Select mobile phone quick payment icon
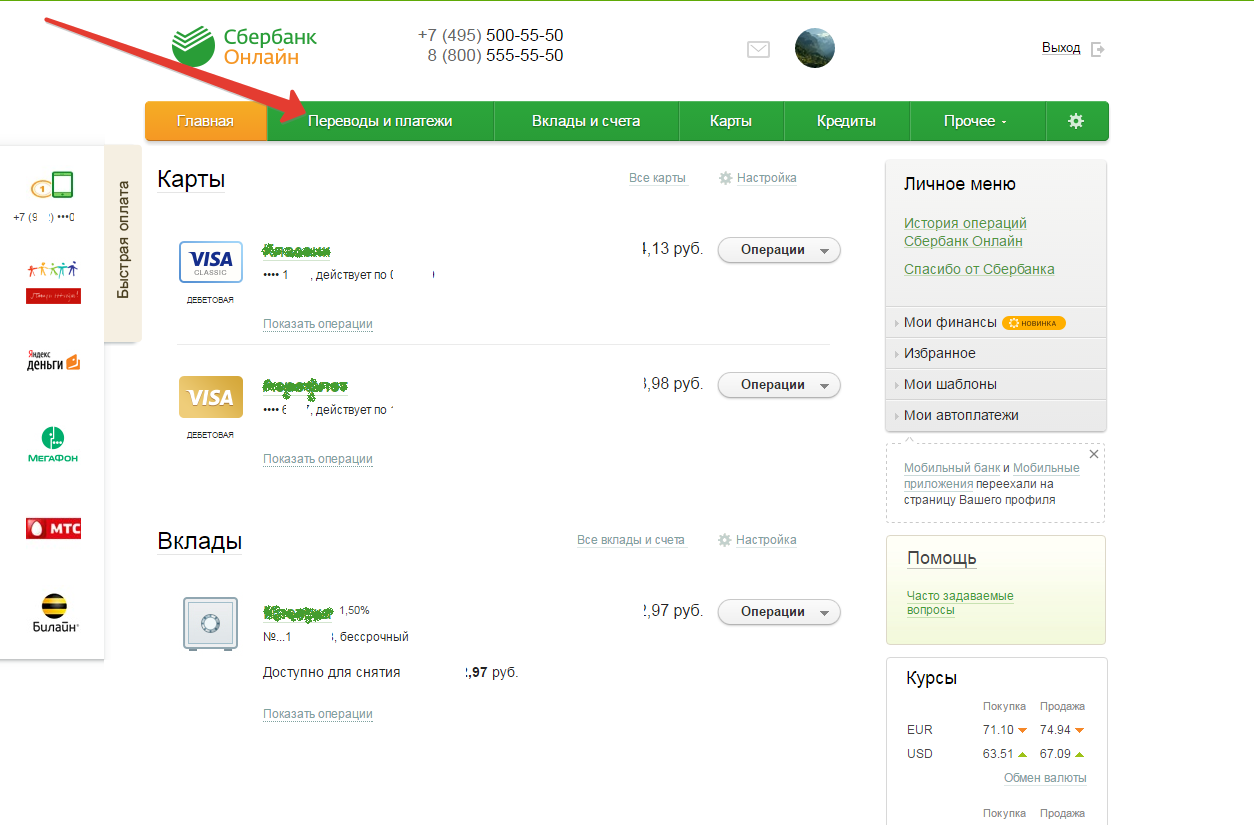Screen dimensions: 1254x825 pyautogui.click(x=53, y=186)
